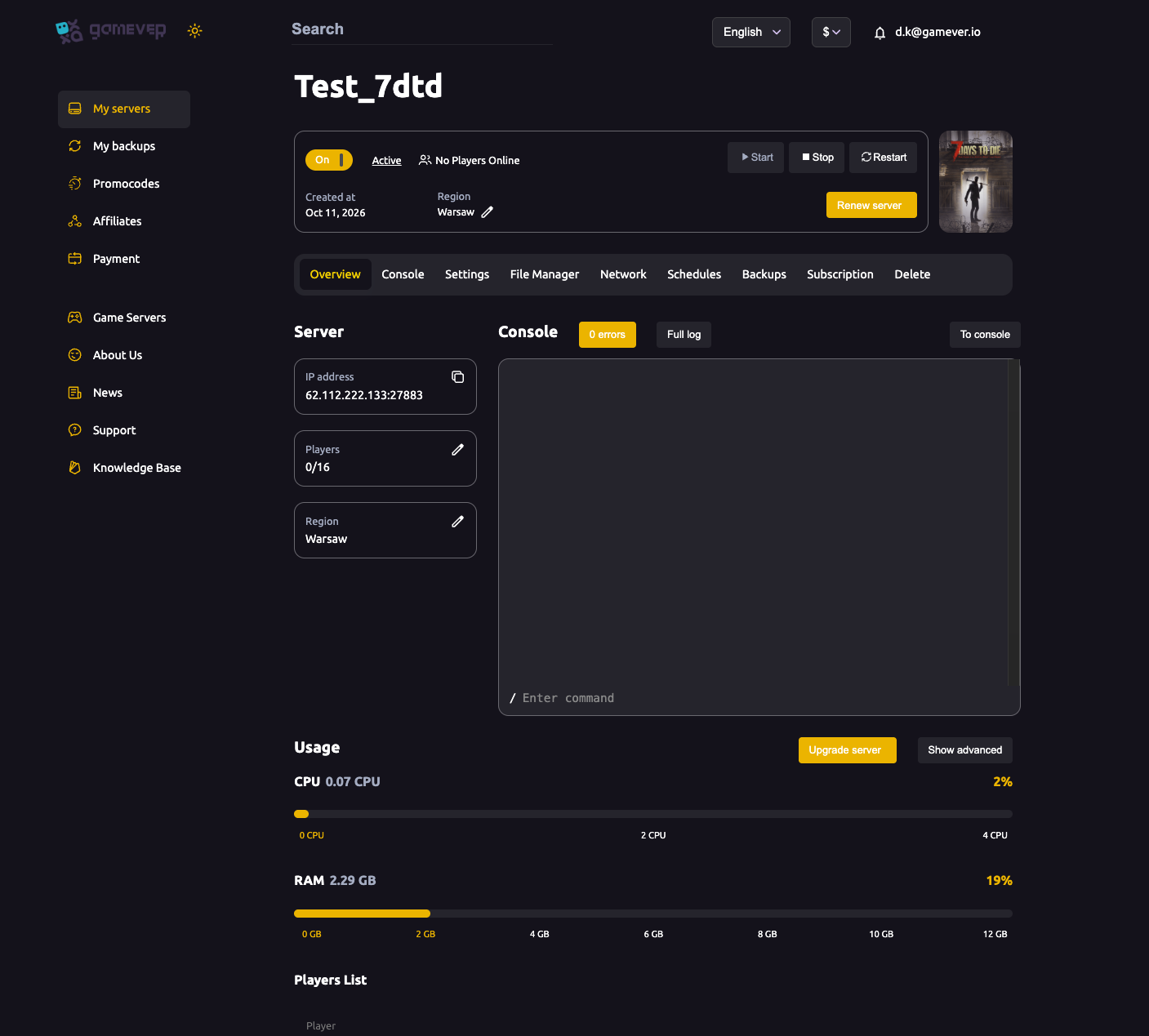Click the Active status link

(x=386, y=161)
